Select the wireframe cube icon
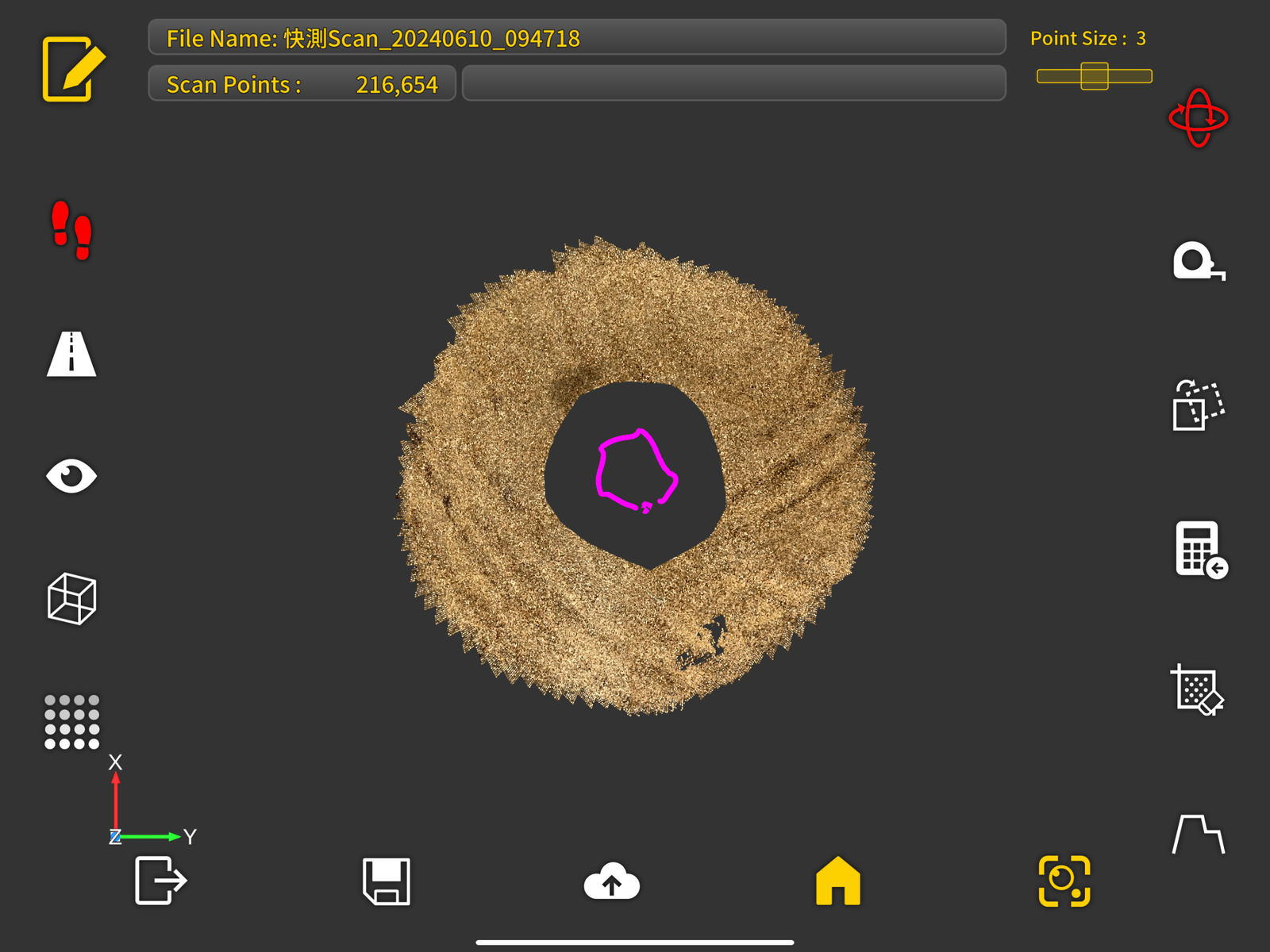 71,599
